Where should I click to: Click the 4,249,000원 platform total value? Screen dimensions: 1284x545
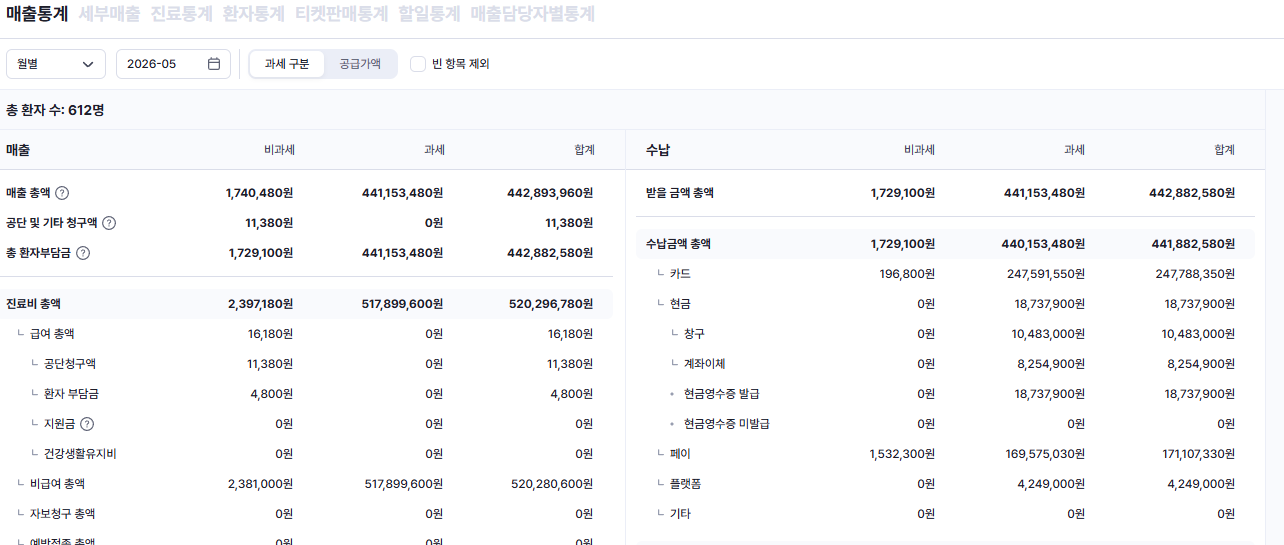[x=1201, y=483]
